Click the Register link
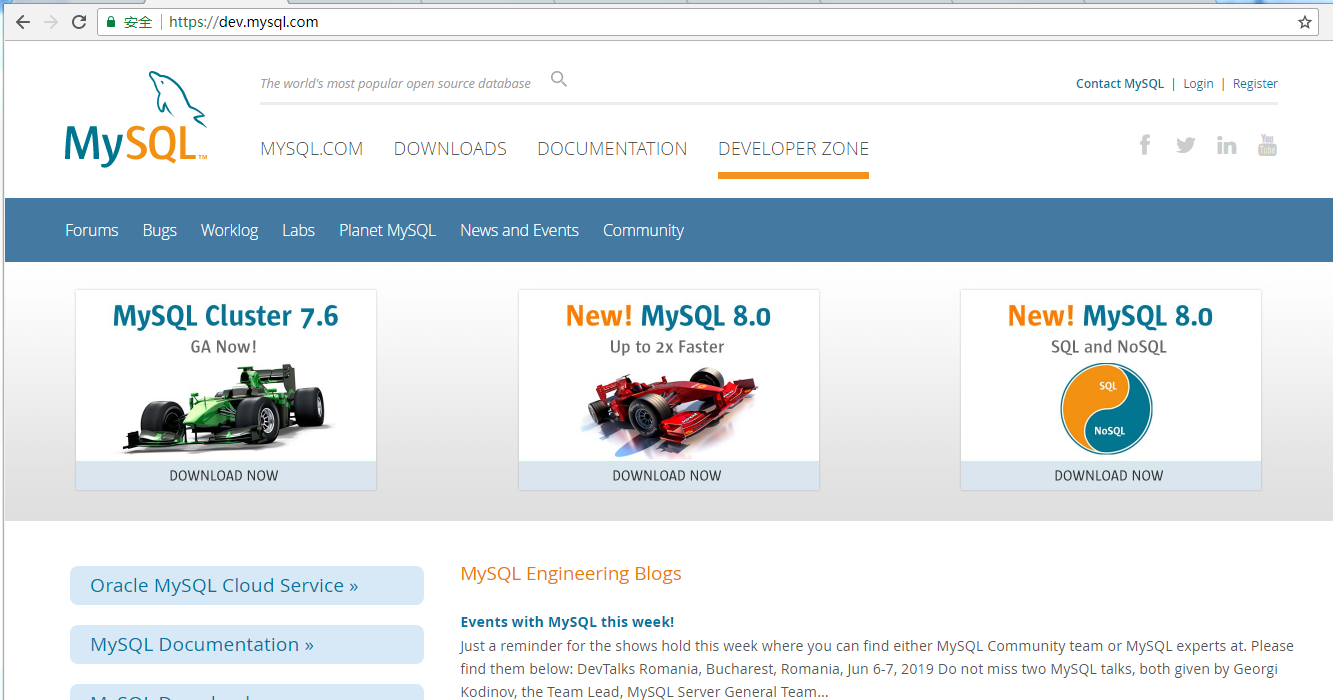This screenshot has height=700, width=1333. click(x=1255, y=84)
